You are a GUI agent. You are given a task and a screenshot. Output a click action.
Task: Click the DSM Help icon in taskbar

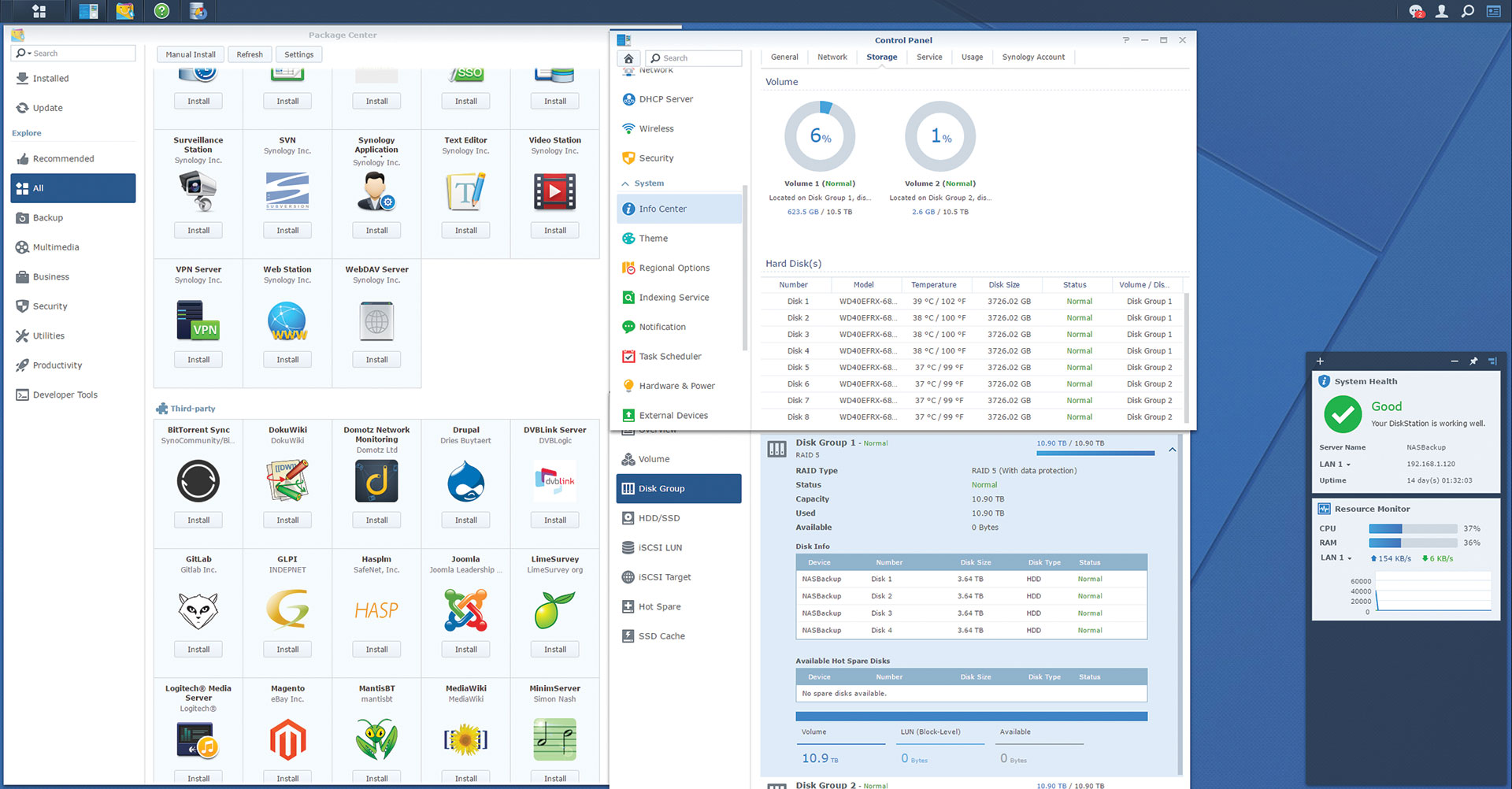[161, 11]
